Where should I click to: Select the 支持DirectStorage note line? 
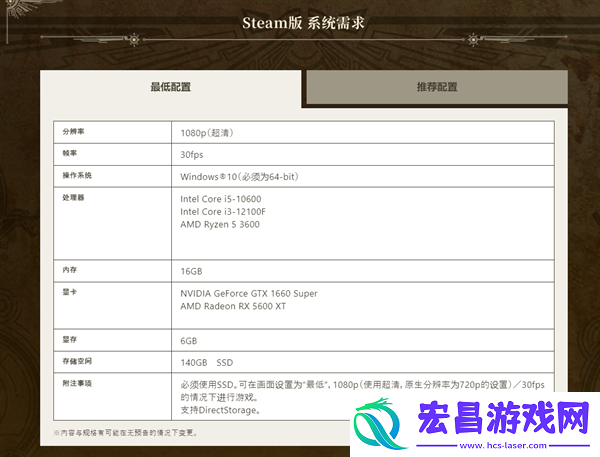[221, 410]
